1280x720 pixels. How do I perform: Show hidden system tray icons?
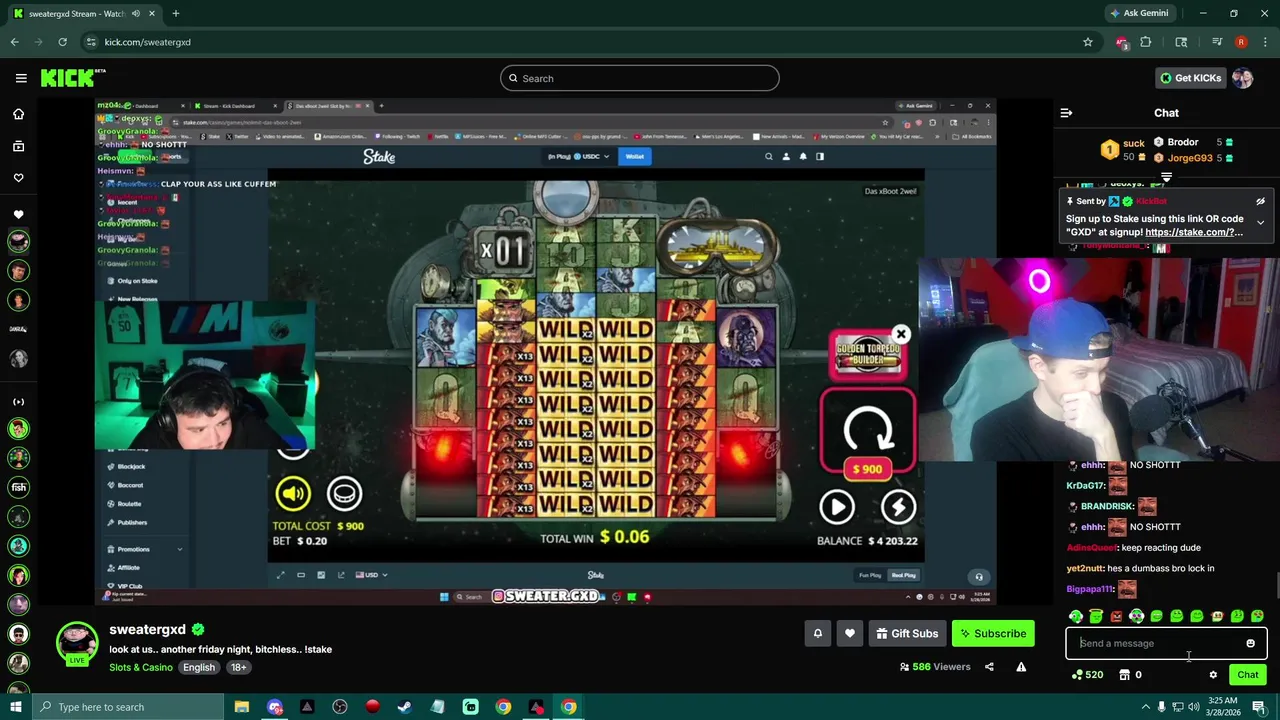tap(1146, 707)
